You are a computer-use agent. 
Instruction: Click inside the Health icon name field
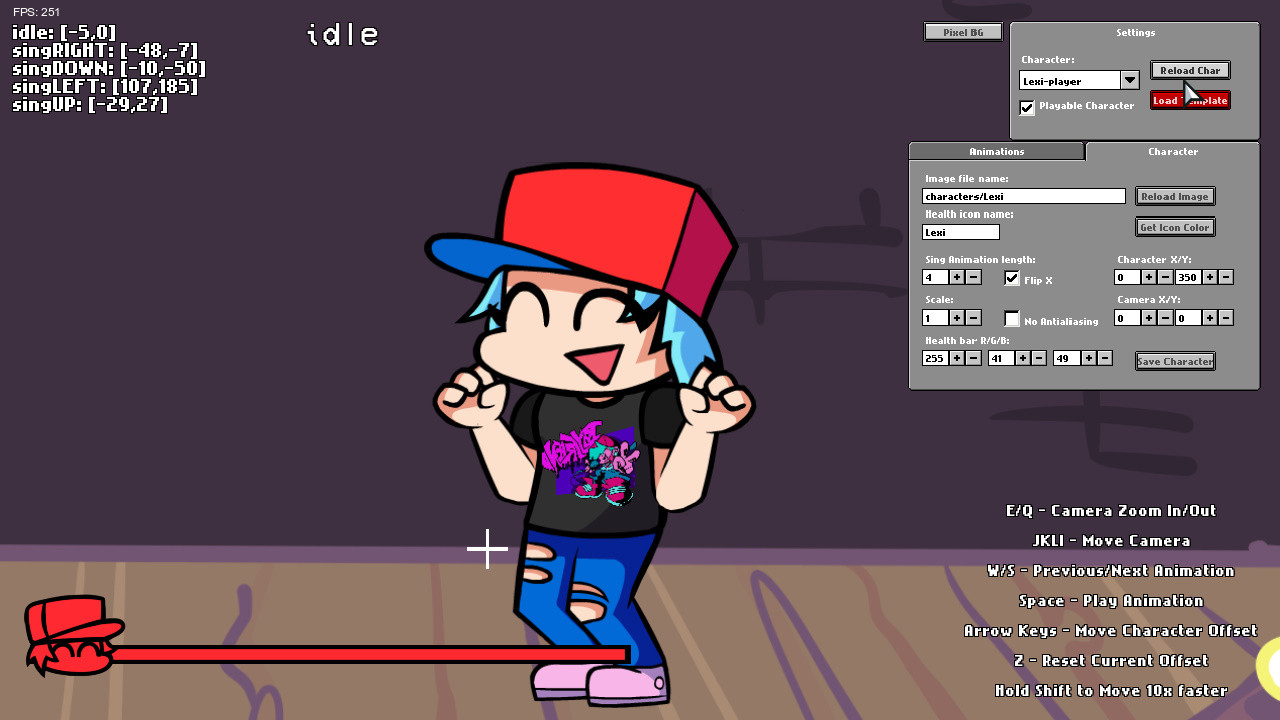click(959, 231)
